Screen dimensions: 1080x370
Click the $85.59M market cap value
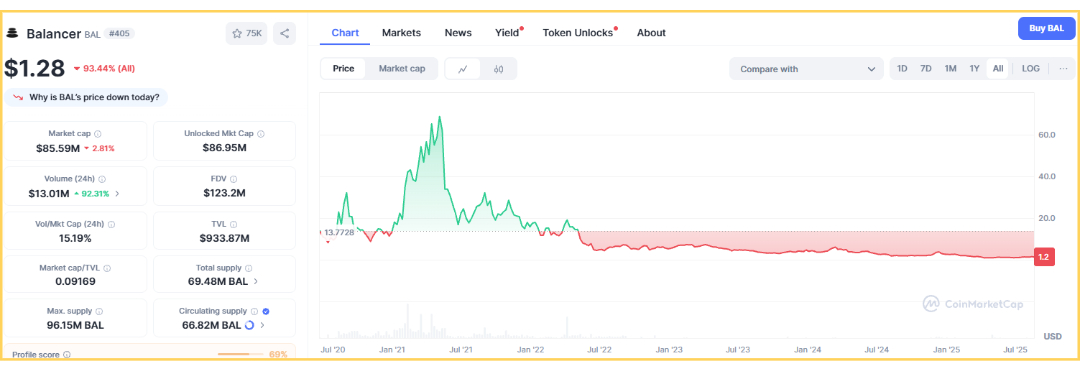tap(58, 148)
